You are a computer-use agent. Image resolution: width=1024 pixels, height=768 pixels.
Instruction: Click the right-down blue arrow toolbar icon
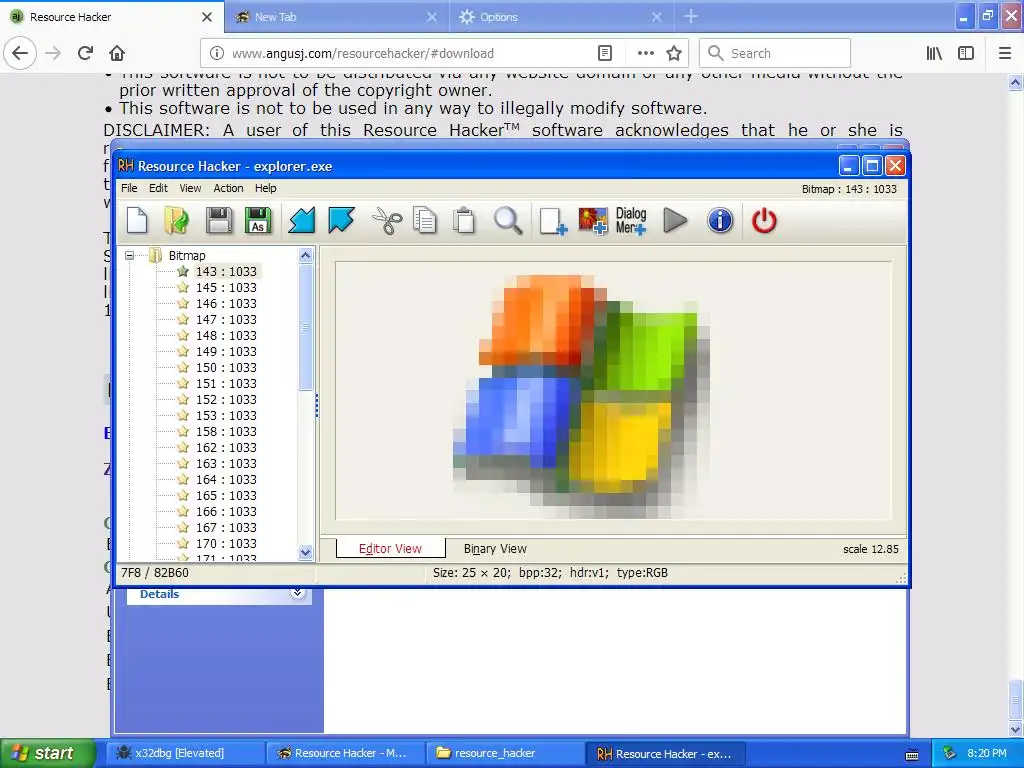(x=341, y=221)
